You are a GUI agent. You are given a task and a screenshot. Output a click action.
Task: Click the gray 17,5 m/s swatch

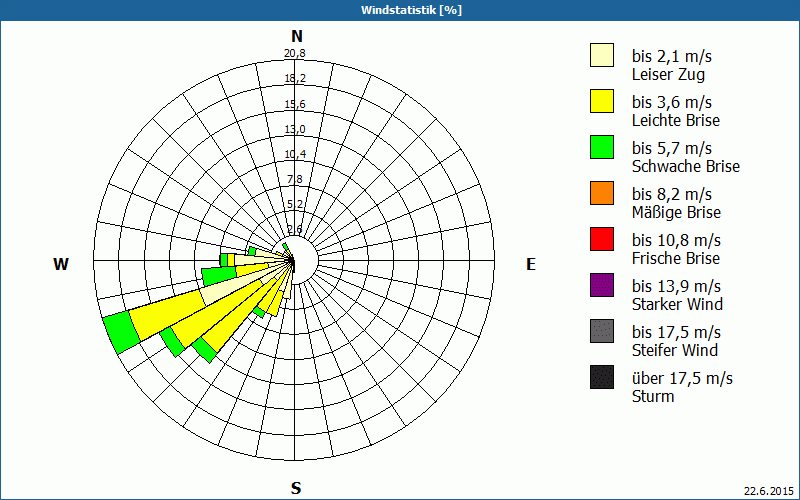[602, 331]
